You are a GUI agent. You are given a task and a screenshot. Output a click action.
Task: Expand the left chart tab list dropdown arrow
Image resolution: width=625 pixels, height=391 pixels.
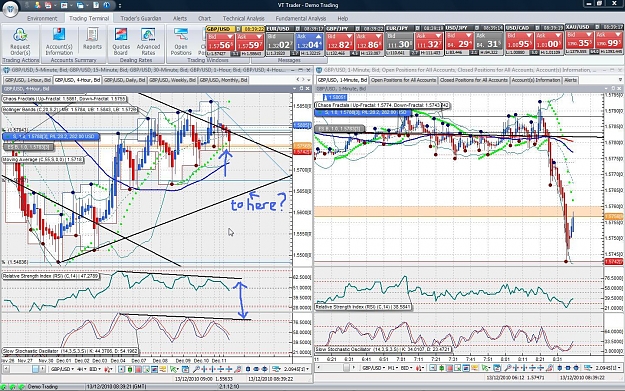click(309, 80)
